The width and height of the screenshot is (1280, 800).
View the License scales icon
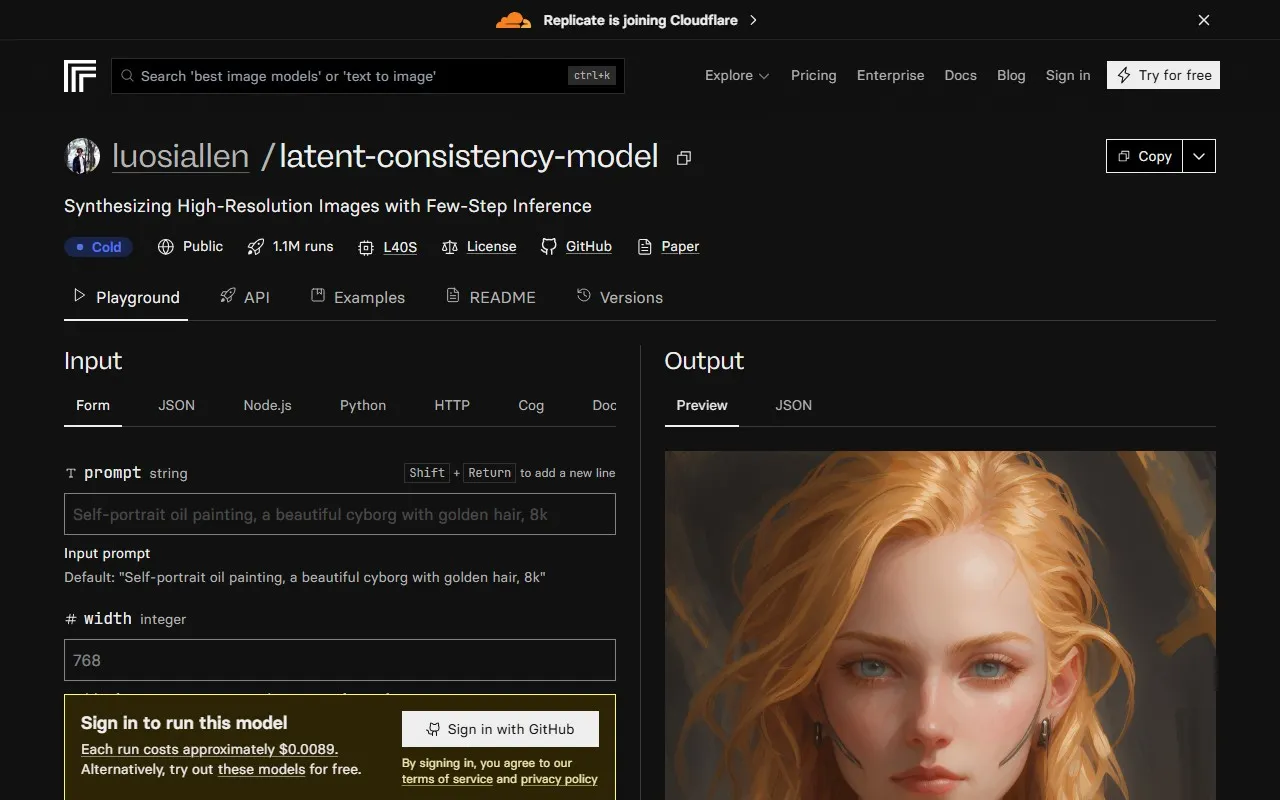coord(450,246)
